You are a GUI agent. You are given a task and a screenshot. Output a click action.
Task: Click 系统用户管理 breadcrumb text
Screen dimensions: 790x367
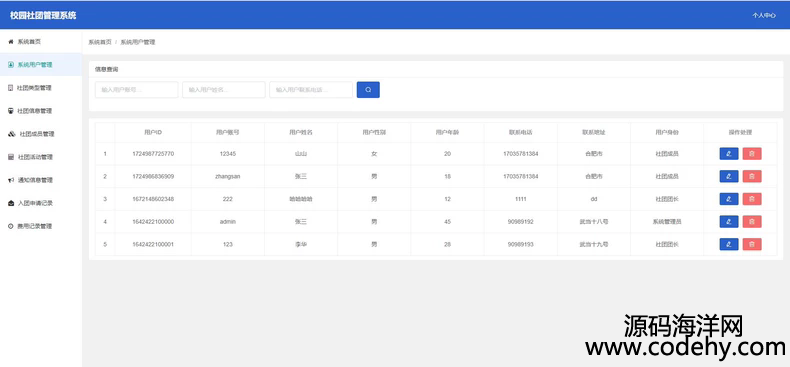(x=138, y=42)
